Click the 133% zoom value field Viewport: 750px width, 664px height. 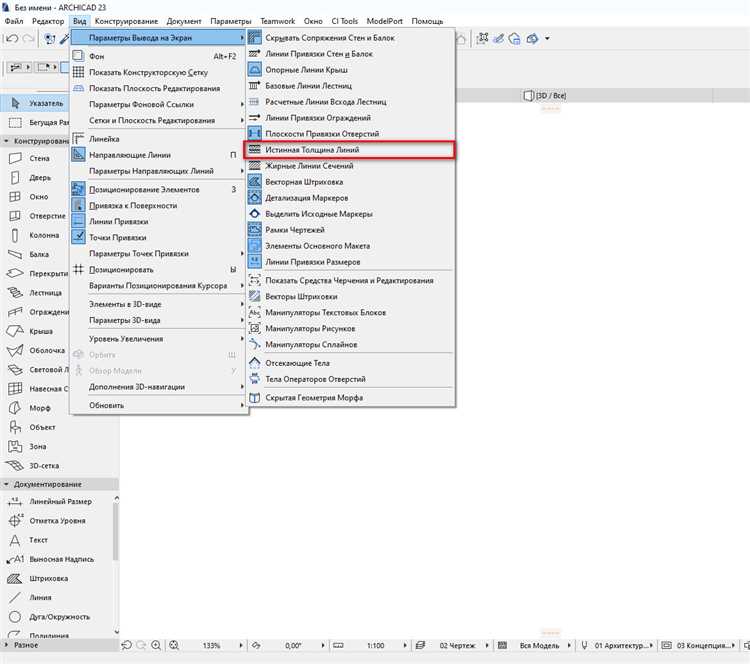tap(211, 645)
